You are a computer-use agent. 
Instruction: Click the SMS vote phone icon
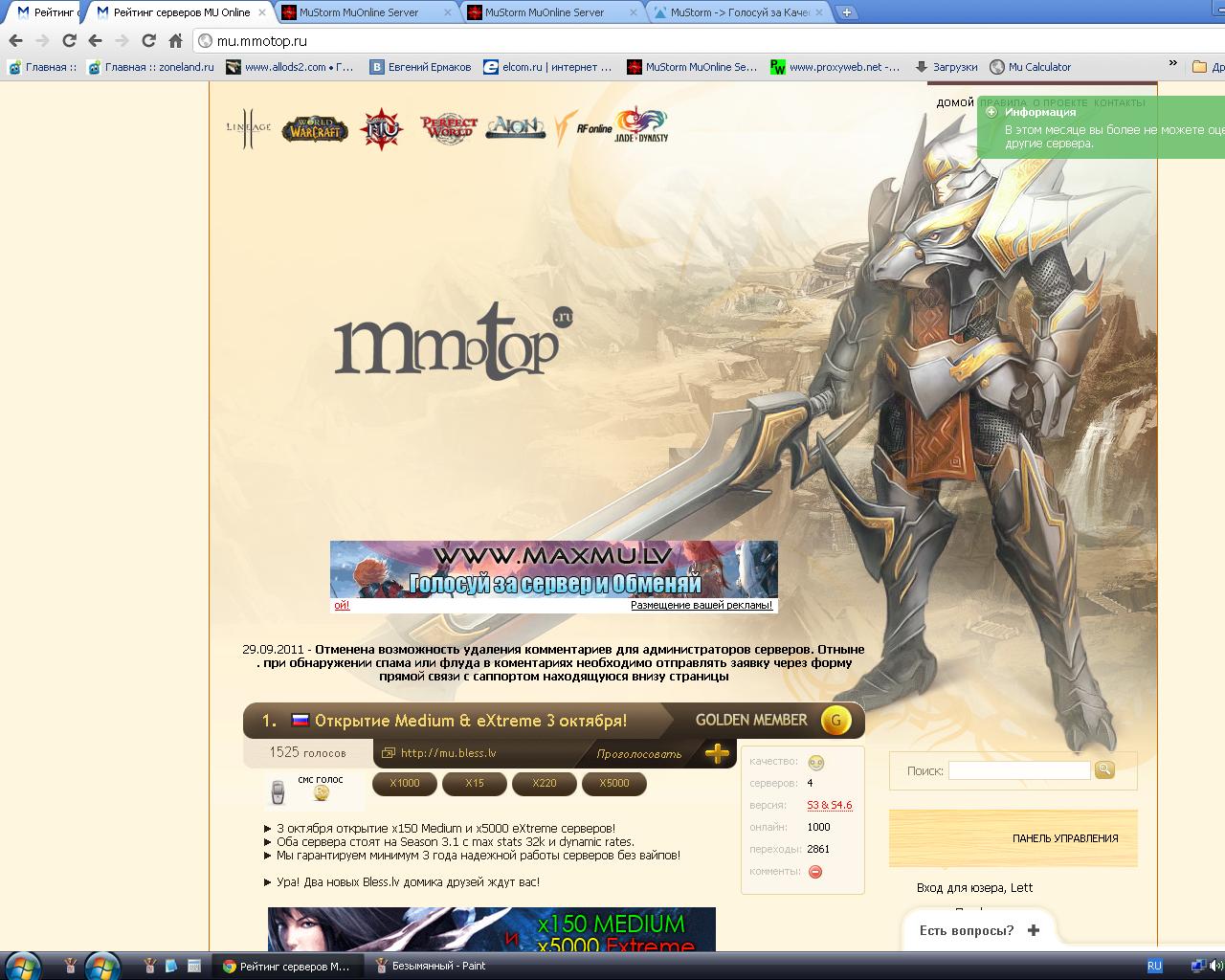click(278, 792)
